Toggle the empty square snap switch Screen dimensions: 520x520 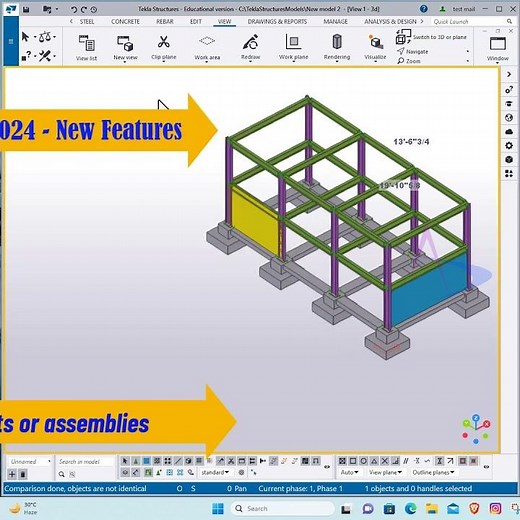click(353, 461)
